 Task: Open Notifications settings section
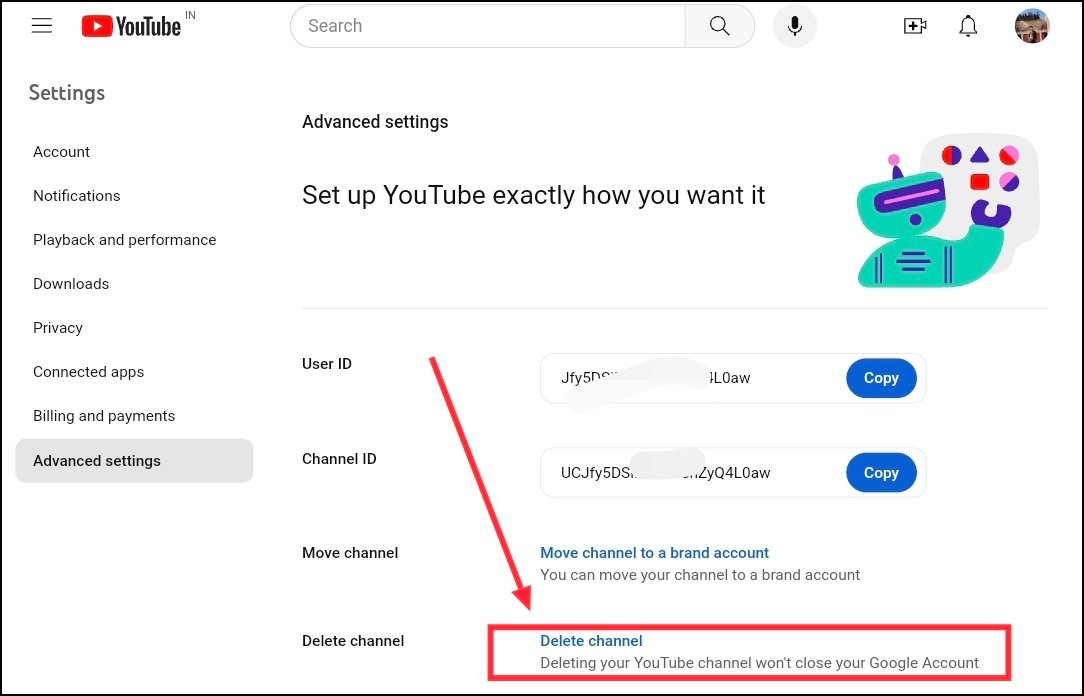click(x=77, y=196)
